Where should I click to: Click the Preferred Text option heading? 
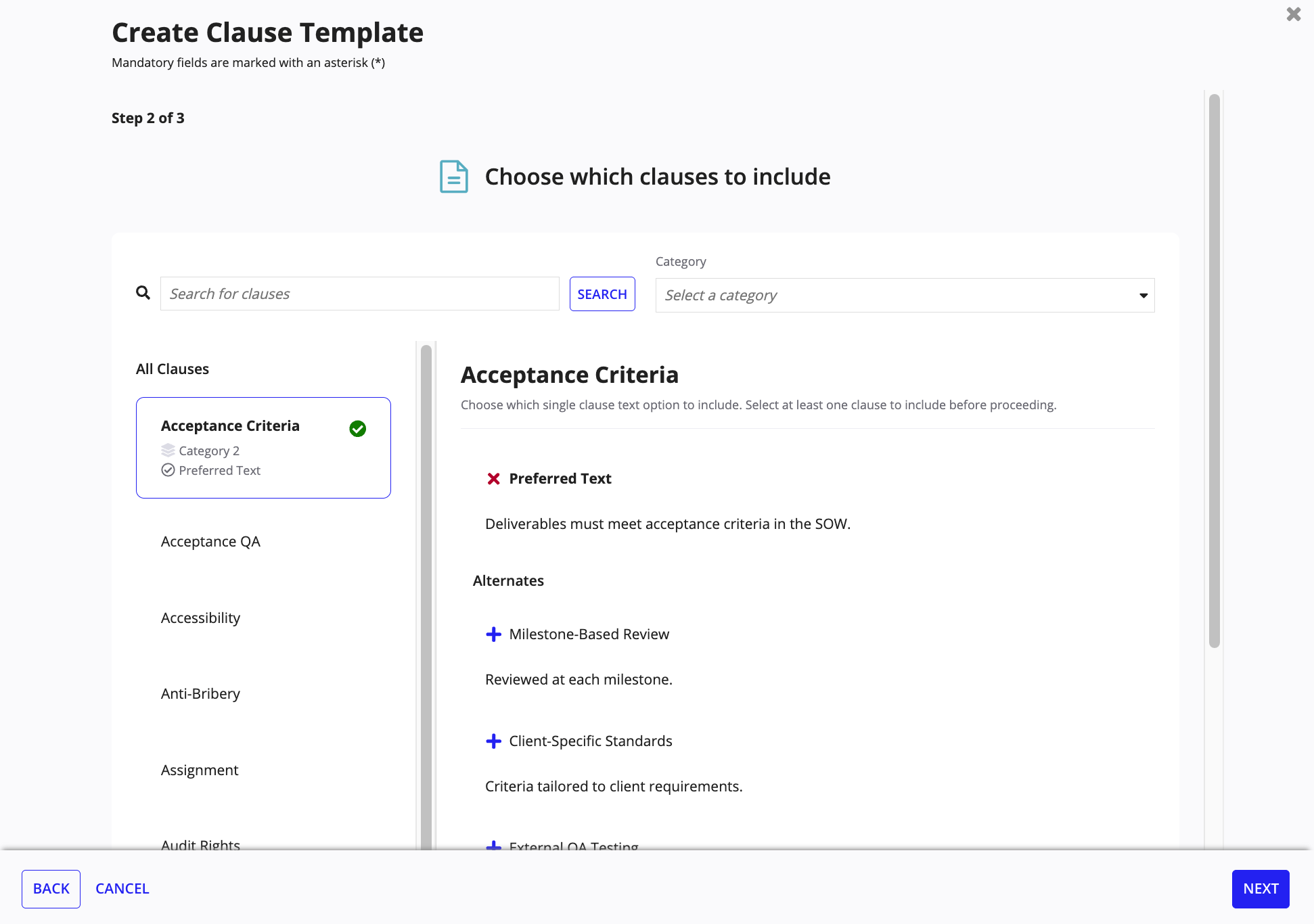pyautogui.click(x=560, y=479)
